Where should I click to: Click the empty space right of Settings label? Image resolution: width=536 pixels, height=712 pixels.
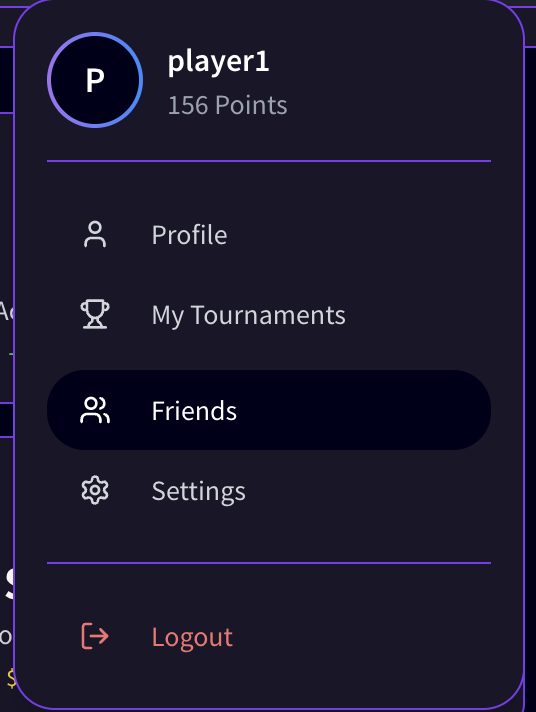pos(368,491)
